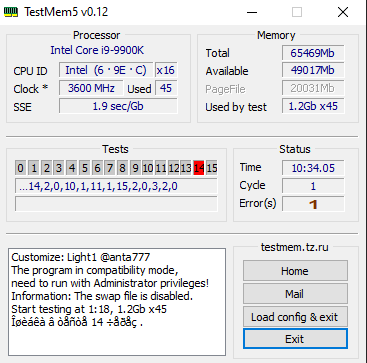Click the Total memory value 65469Mb
367x363 pixels.
[313, 53]
